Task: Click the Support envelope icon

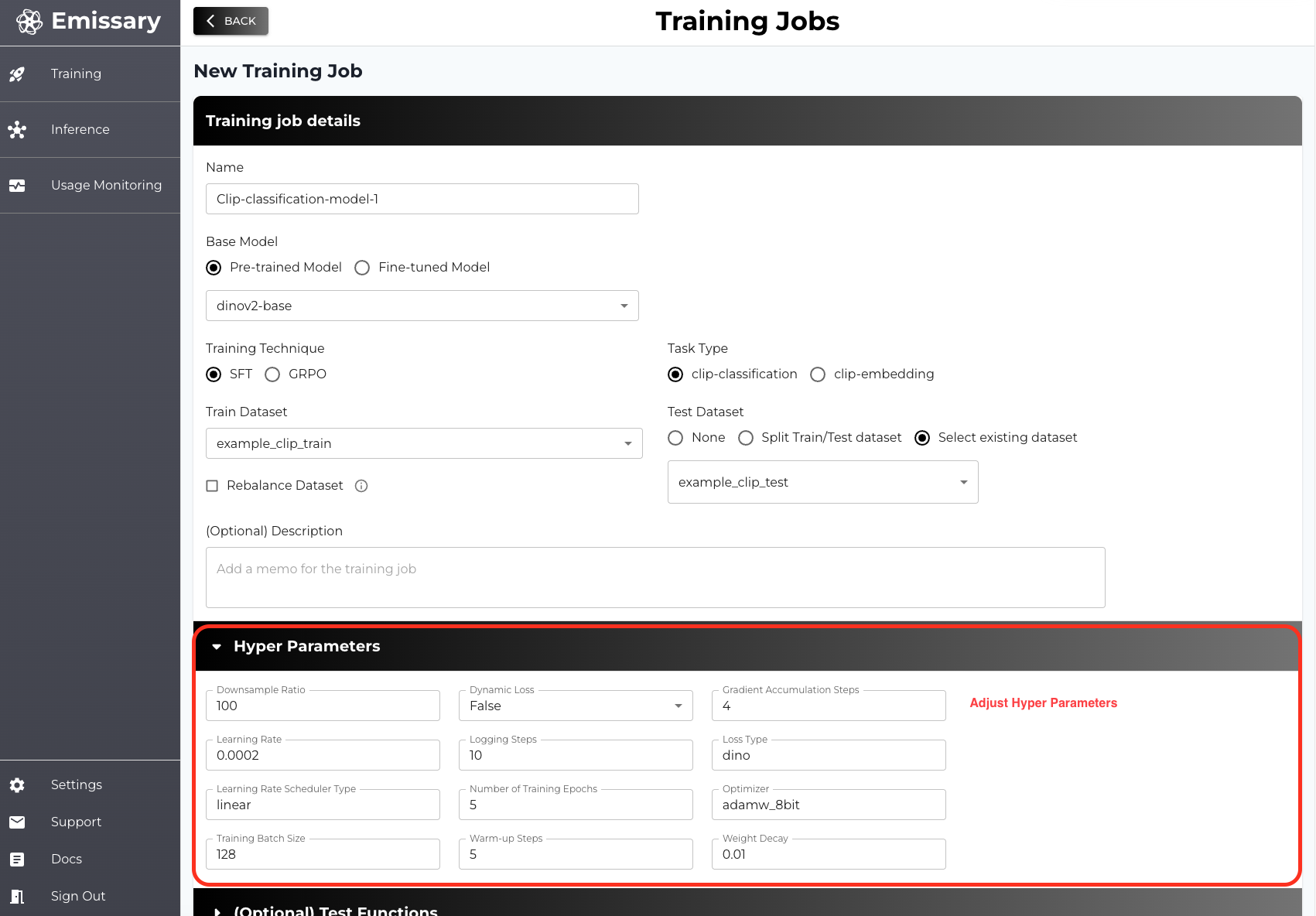Action: click(17, 822)
